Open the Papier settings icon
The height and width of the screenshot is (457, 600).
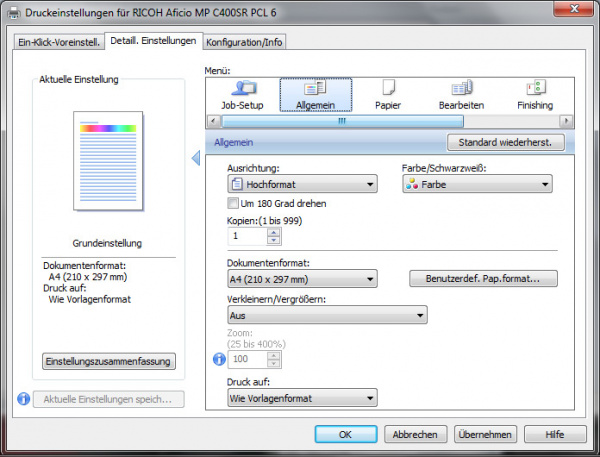tap(388, 94)
